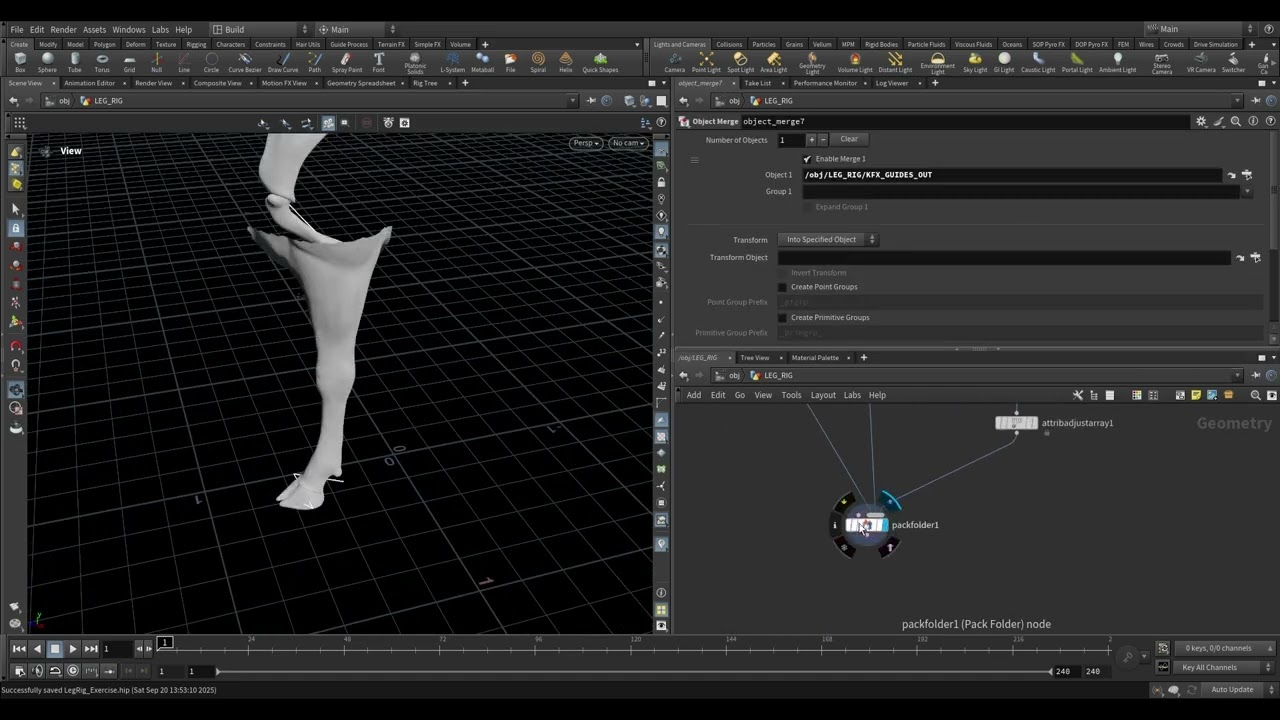
Task: Click the Number of Objects field
Action: 790,140
